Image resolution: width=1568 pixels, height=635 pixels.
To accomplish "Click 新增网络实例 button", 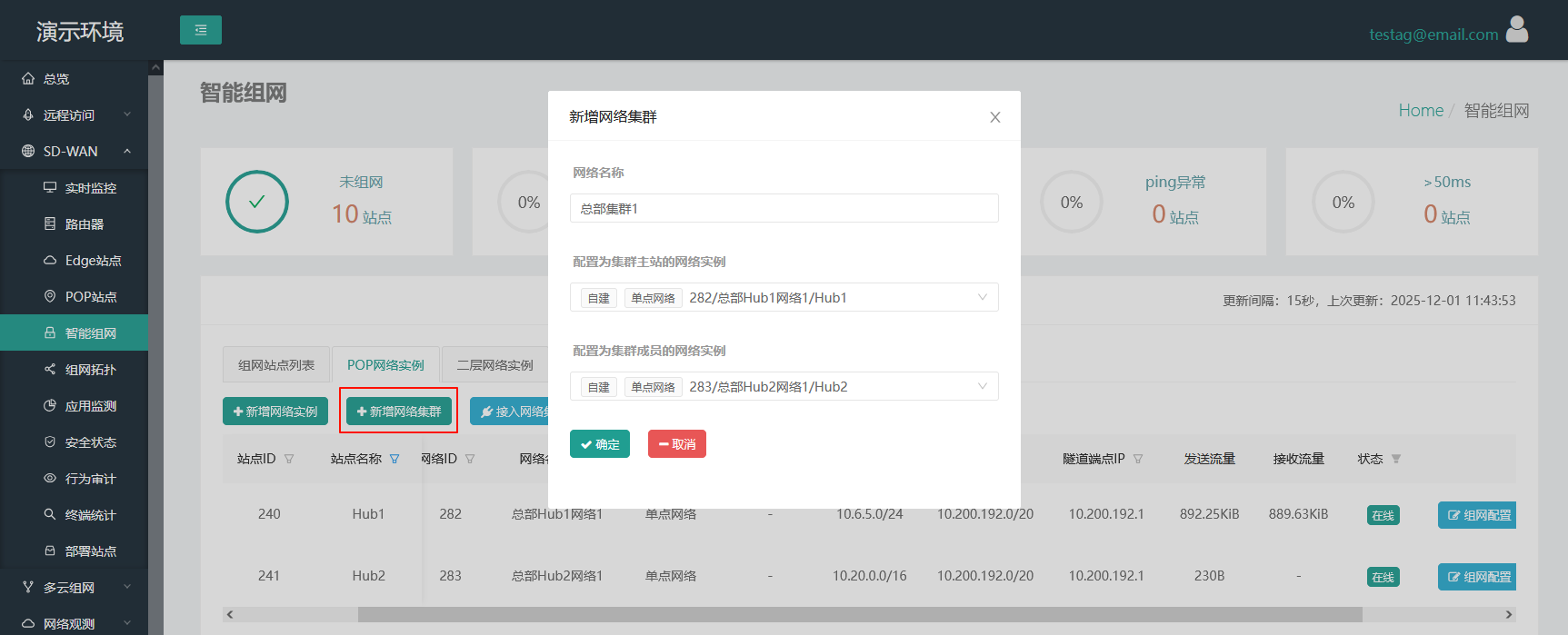I will tap(275, 412).
